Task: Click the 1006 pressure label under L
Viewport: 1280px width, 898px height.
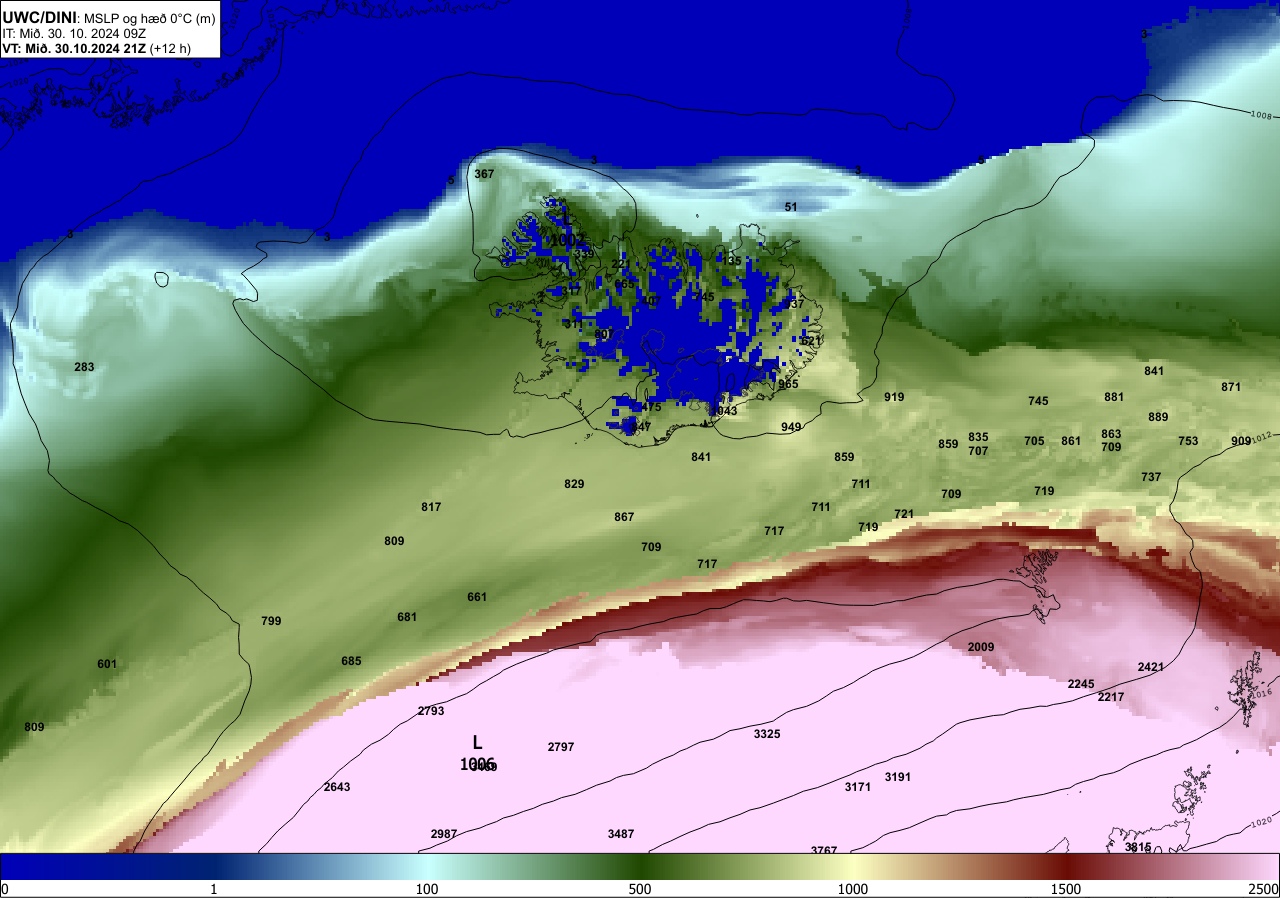Action: (x=477, y=764)
